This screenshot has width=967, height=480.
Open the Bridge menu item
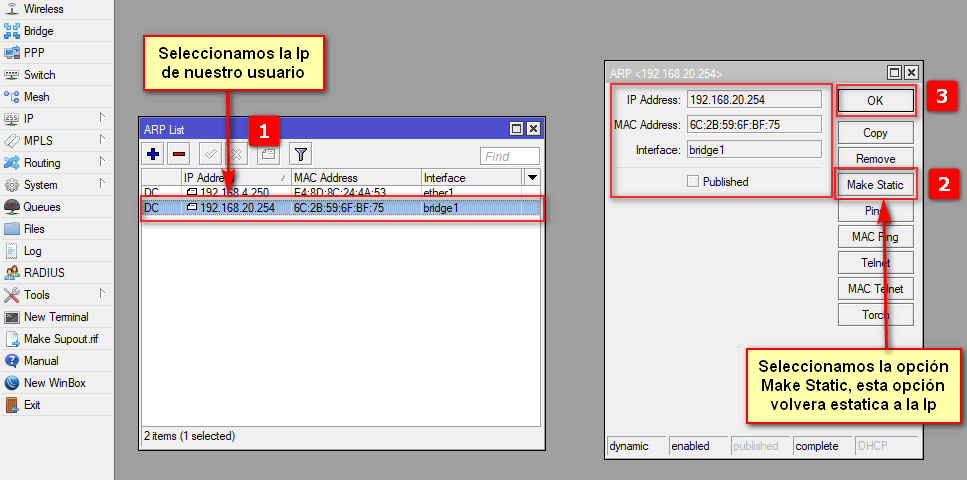coord(38,31)
